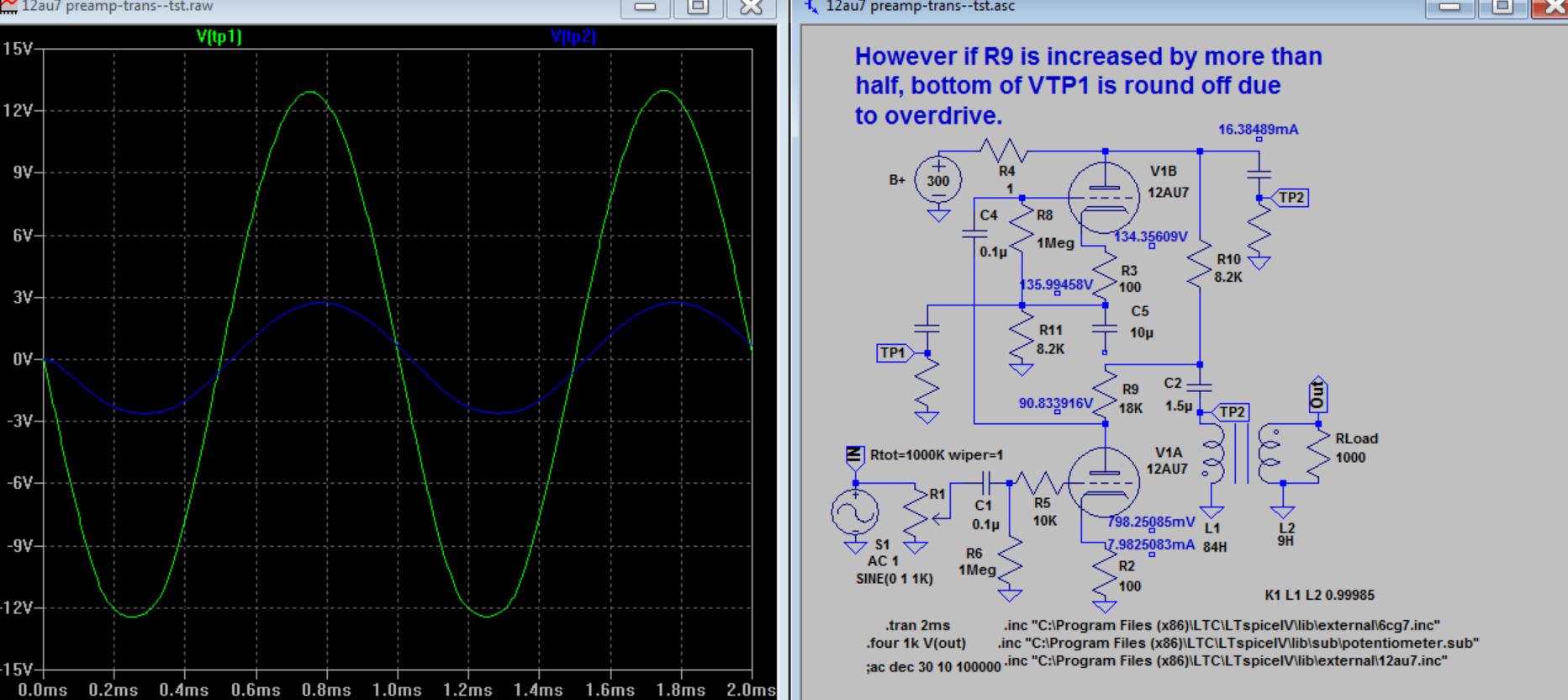The image size is (1568, 700).
Task: Click the .four 1k V(out) directive
Action: point(916,643)
